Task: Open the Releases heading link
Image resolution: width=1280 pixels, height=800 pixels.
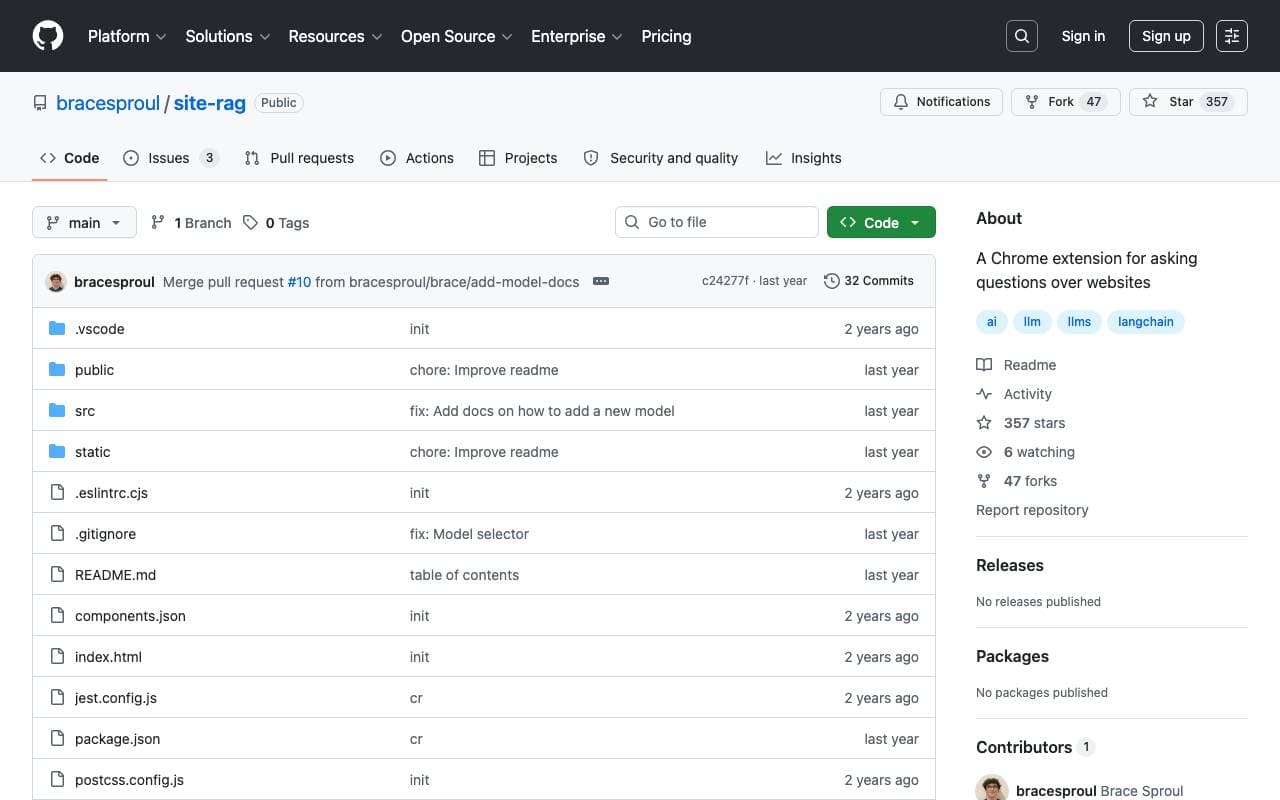Action: click(x=1010, y=565)
